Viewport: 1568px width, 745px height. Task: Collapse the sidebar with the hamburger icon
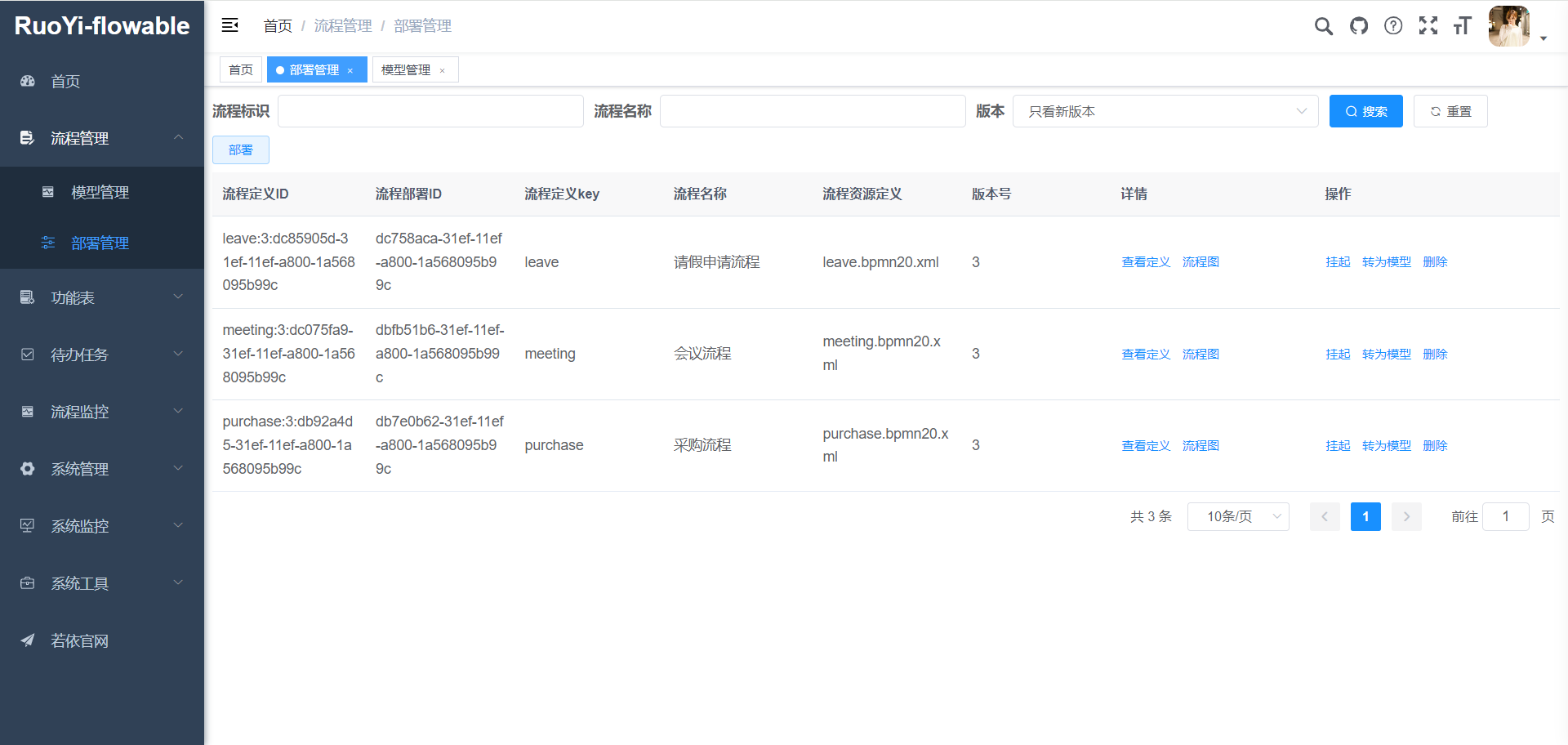point(230,25)
